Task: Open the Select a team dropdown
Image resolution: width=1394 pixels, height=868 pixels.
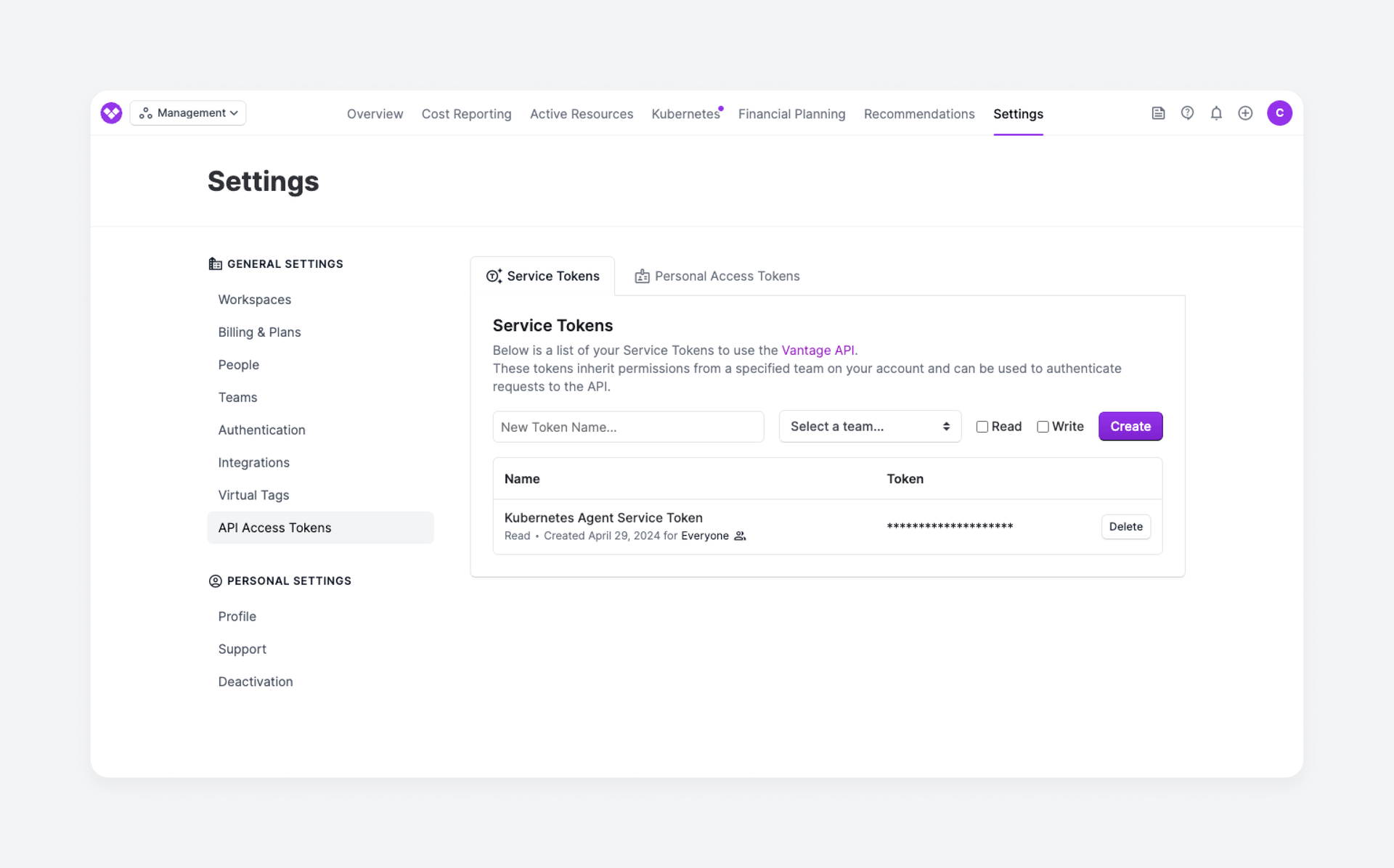Action: coord(869,427)
